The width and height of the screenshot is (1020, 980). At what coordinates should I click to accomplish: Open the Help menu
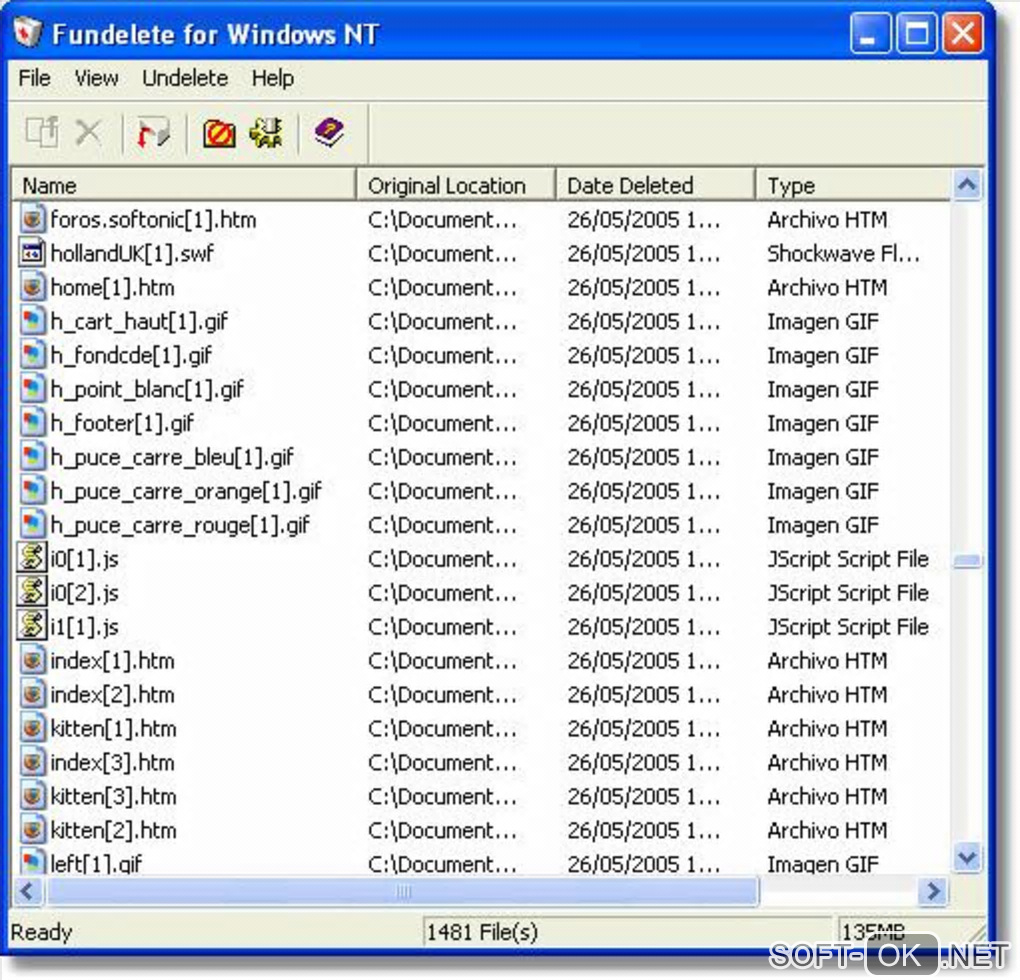[x=273, y=78]
